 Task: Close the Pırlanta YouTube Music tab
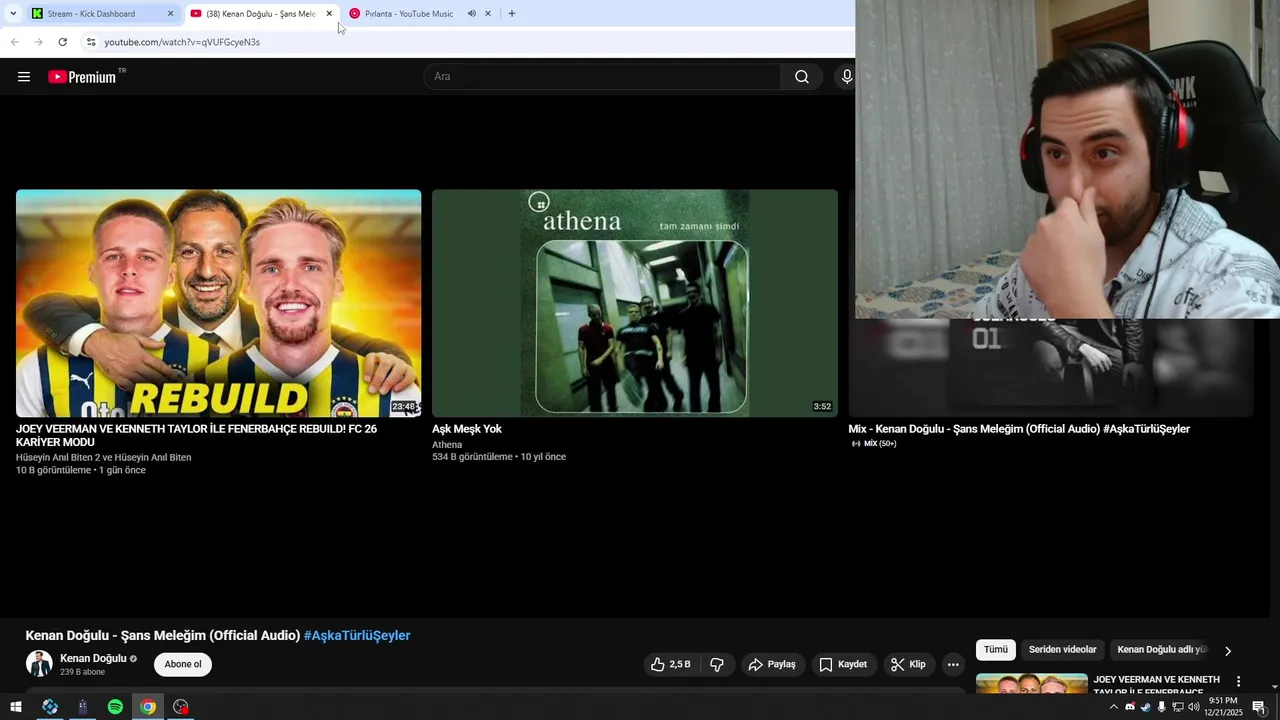[x=487, y=14]
